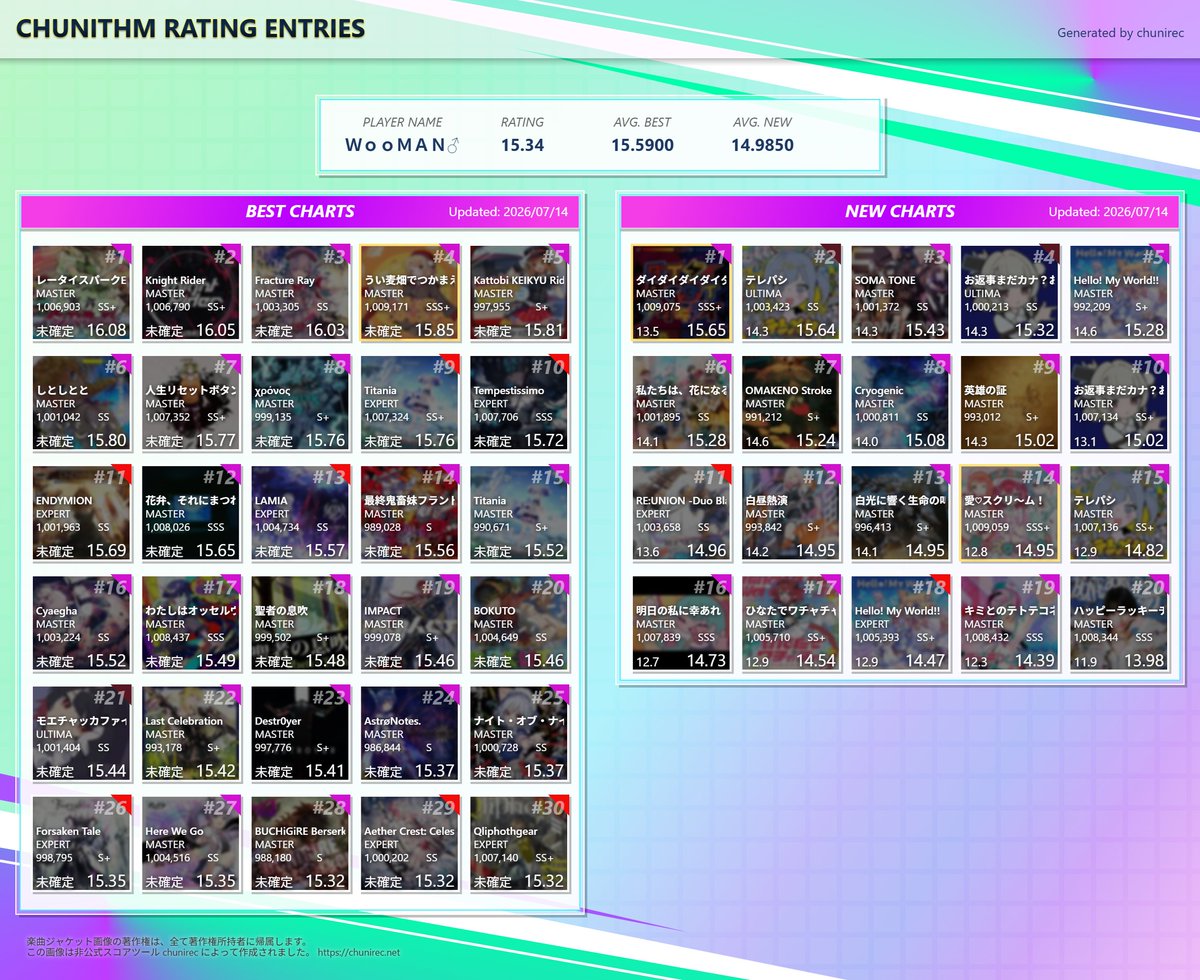
Task: Open the Knight Rider chart card
Action: point(191,294)
